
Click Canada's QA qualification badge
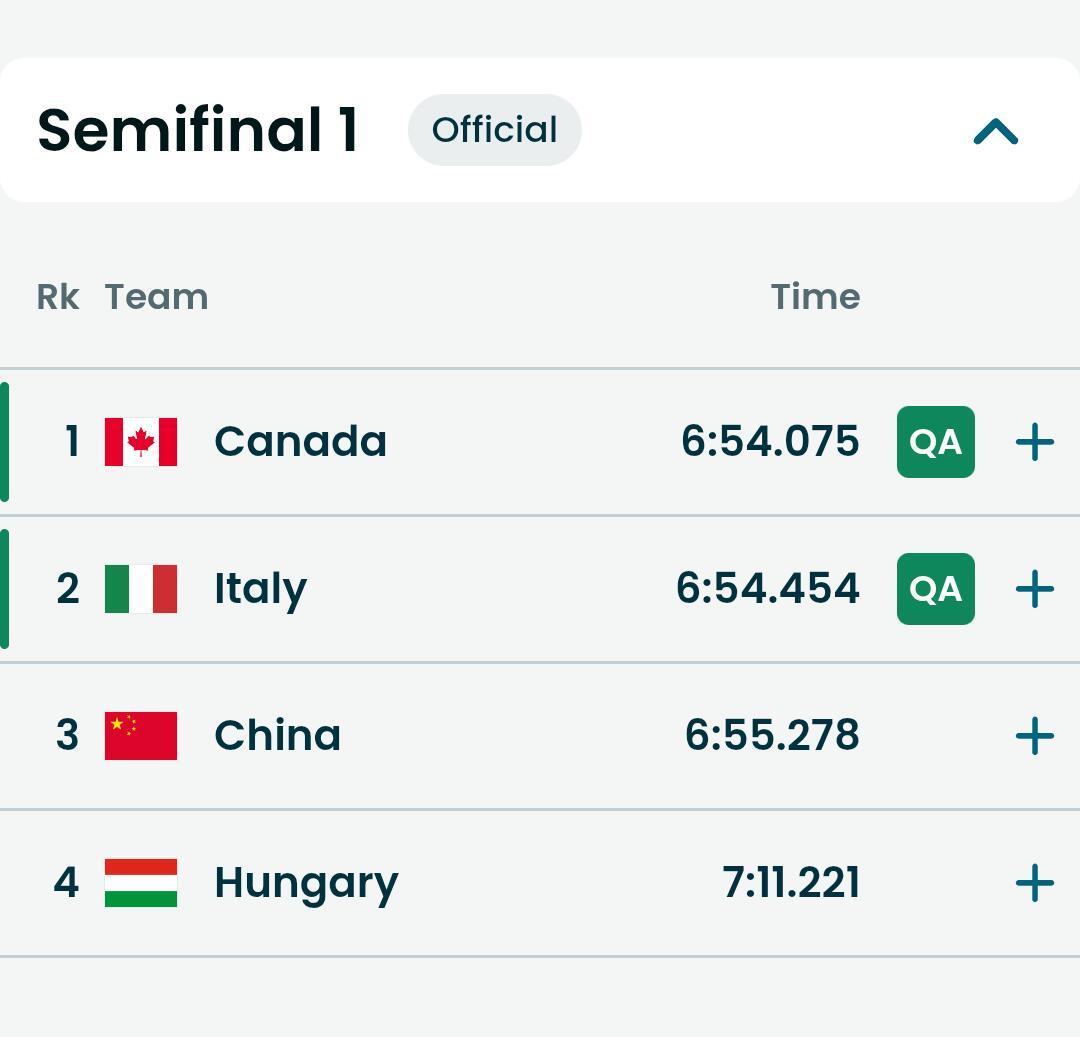click(935, 442)
